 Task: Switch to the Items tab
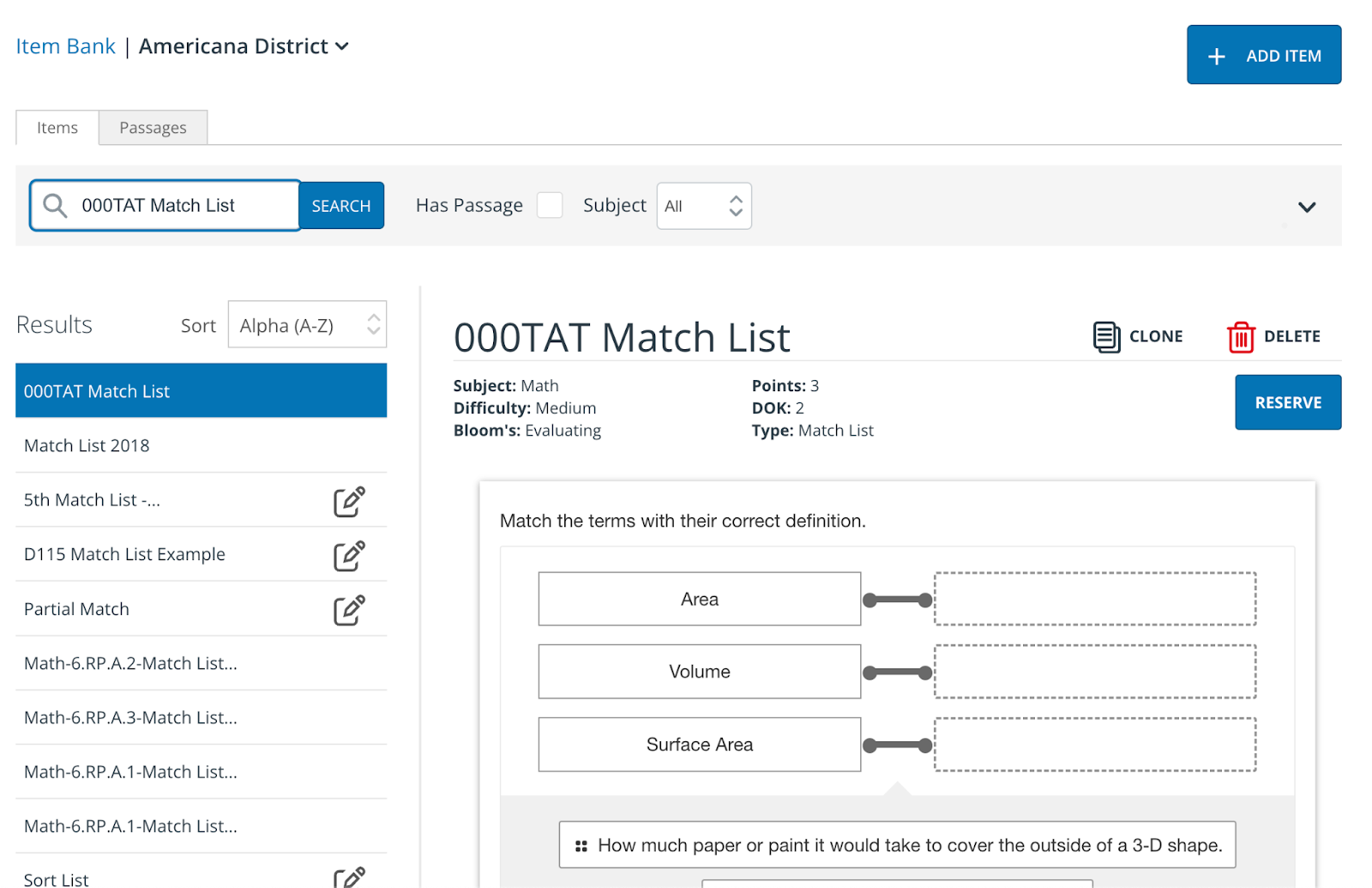pyautogui.click(x=57, y=128)
